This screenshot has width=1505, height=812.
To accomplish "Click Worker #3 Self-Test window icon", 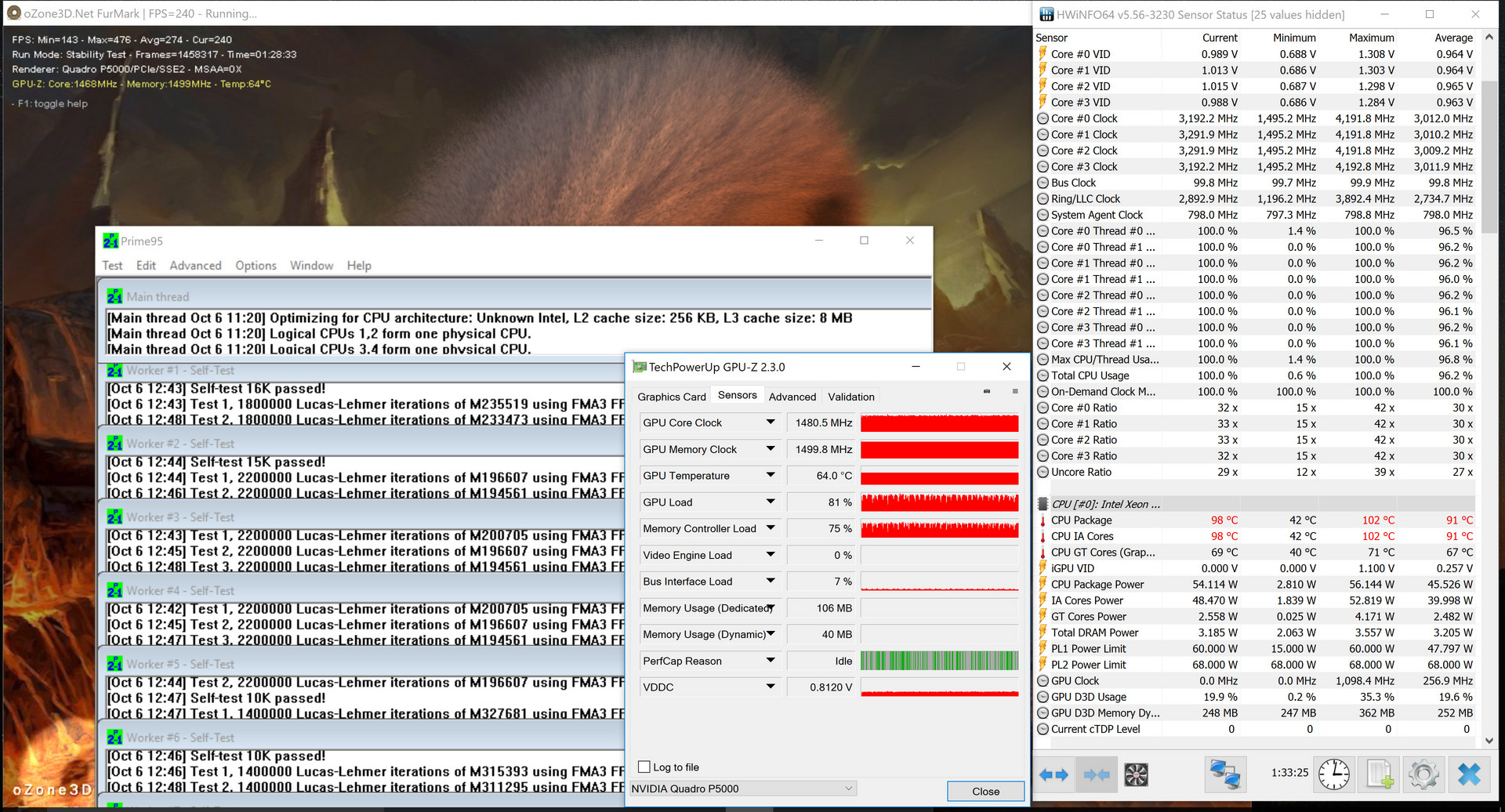I will [114, 517].
